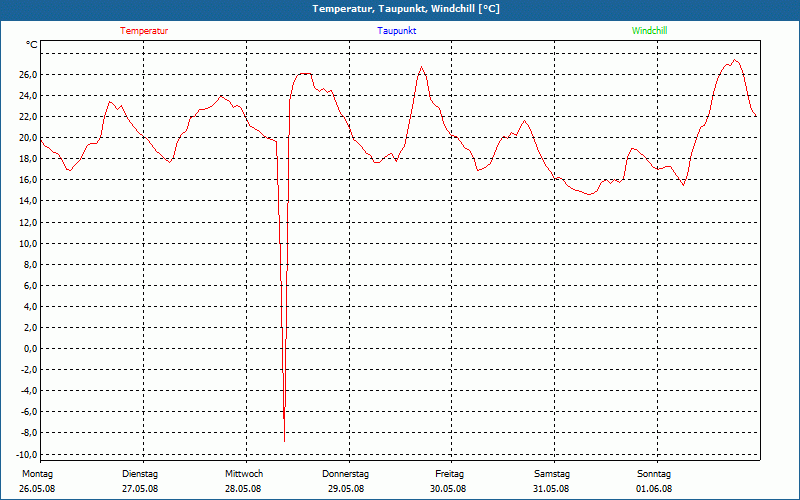This screenshot has height=500, width=800.
Task: Click the -8,0 y-axis value
Action: click(x=29, y=433)
